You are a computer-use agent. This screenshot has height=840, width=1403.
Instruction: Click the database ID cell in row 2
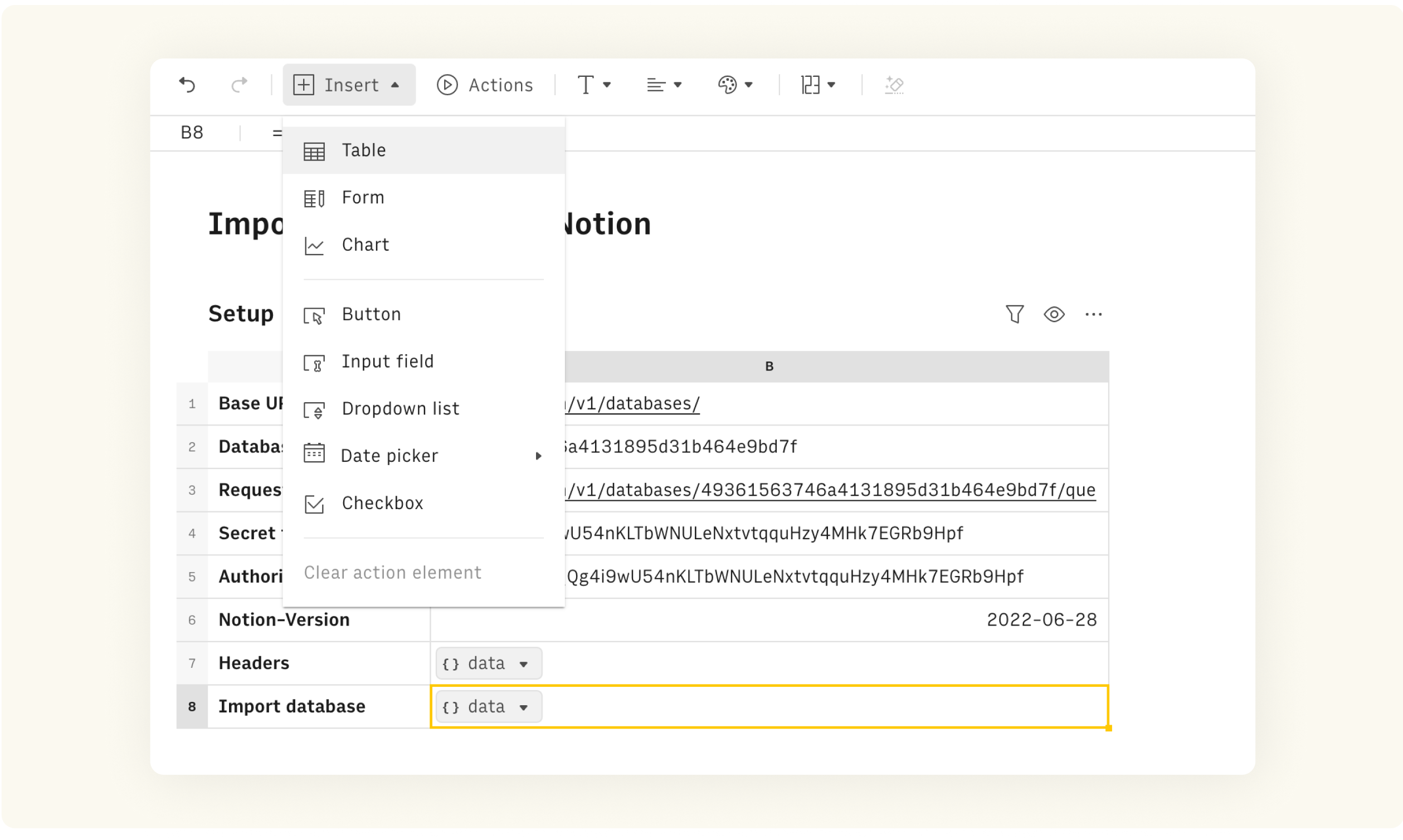836,447
